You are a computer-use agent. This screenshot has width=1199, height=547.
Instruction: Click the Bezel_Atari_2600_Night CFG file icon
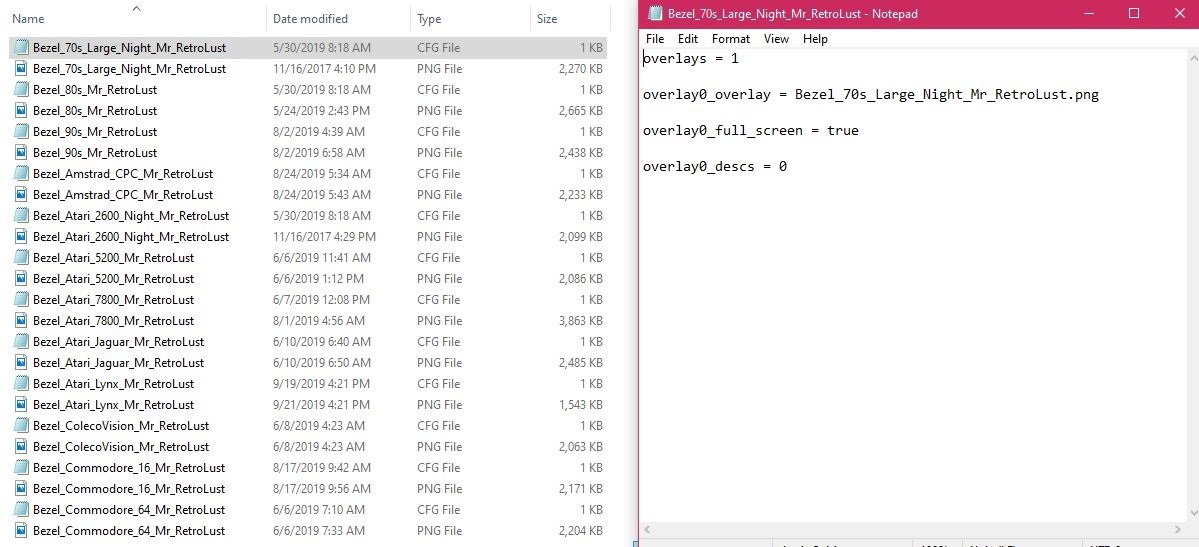click(x=21, y=216)
